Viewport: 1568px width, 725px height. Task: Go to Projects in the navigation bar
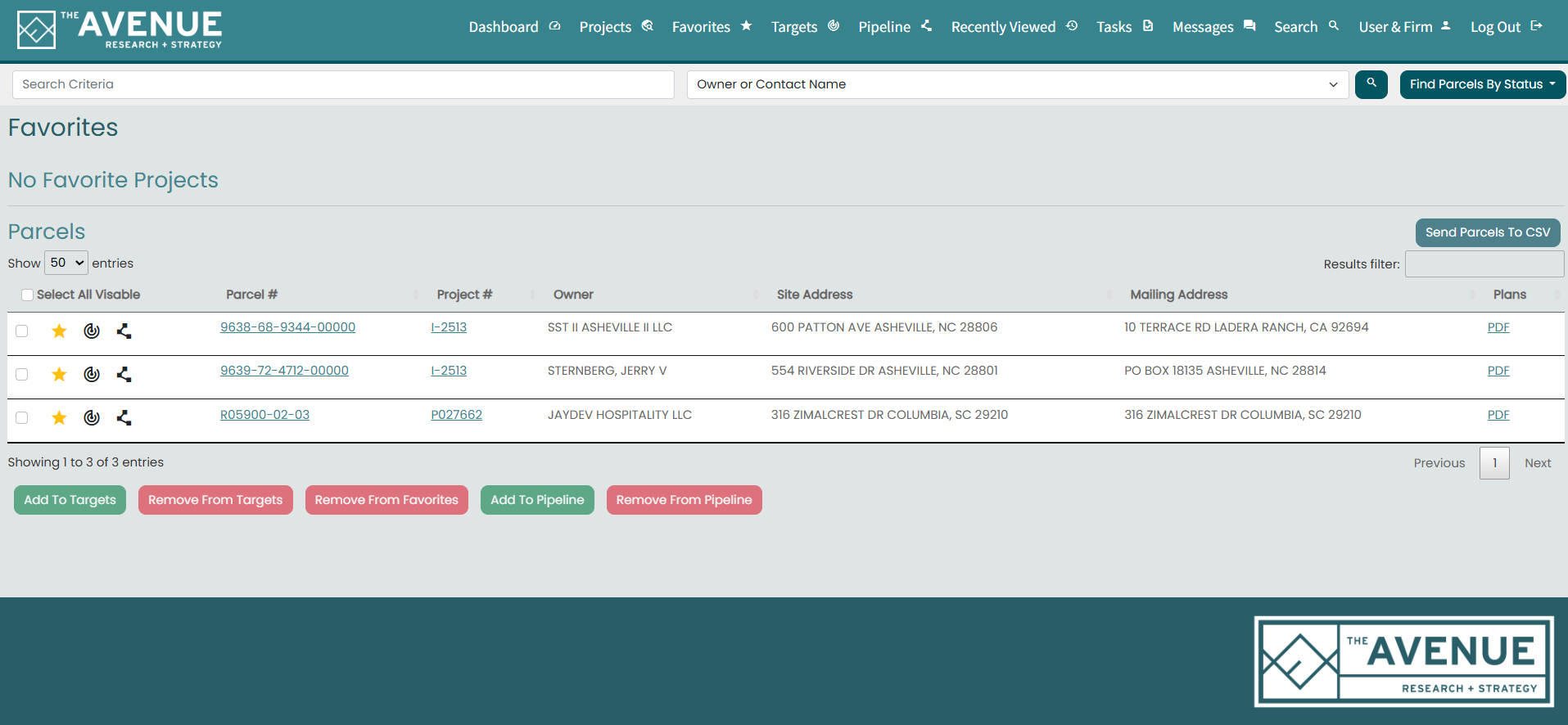click(616, 27)
